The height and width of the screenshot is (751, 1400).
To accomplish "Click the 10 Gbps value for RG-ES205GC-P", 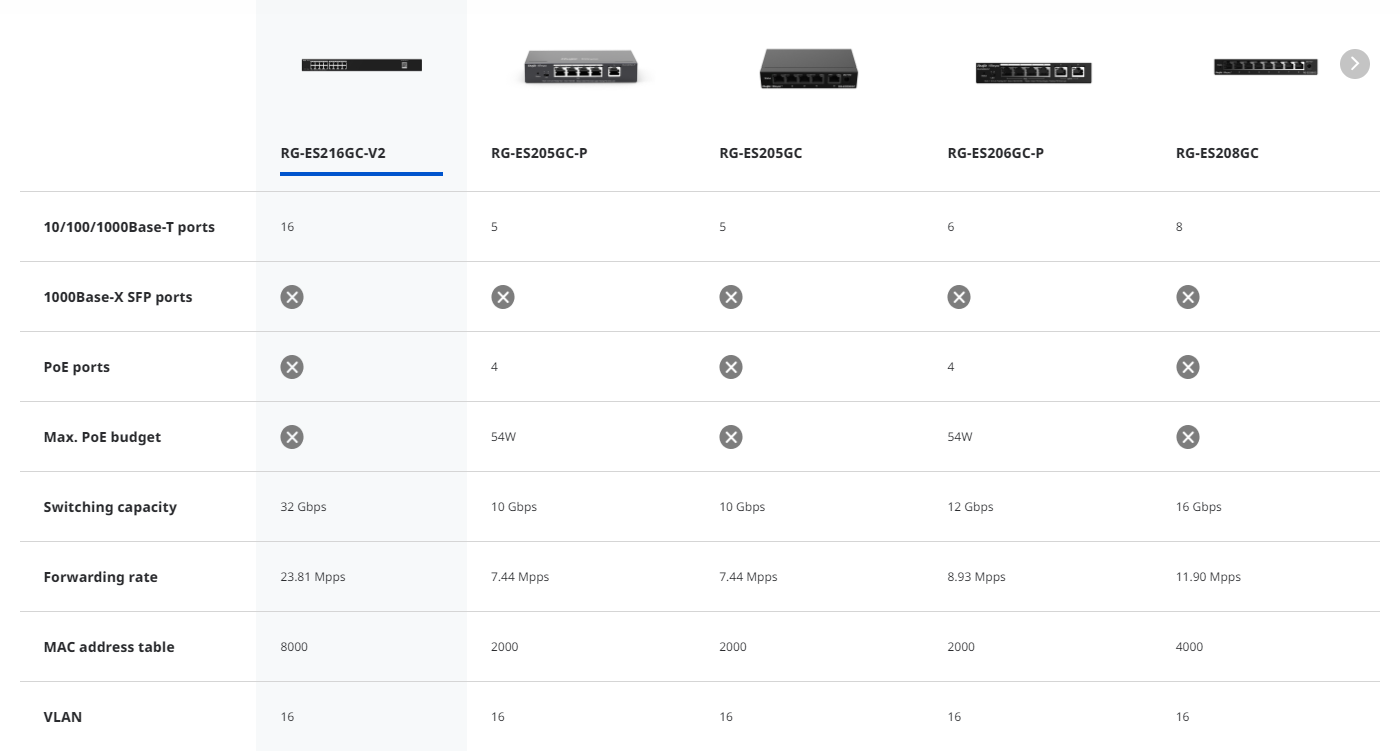I will point(514,507).
